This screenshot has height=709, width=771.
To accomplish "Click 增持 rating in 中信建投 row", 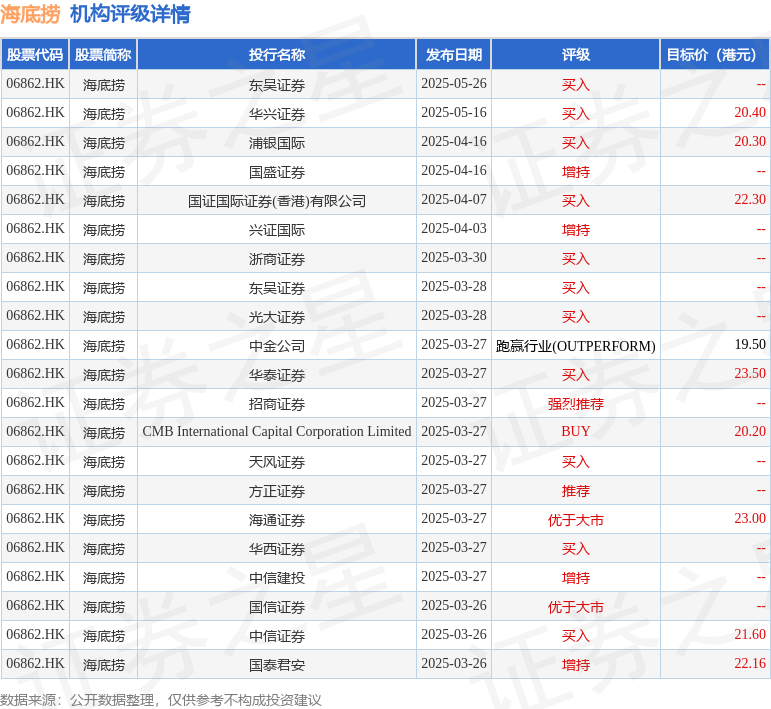I will point(576,578).
